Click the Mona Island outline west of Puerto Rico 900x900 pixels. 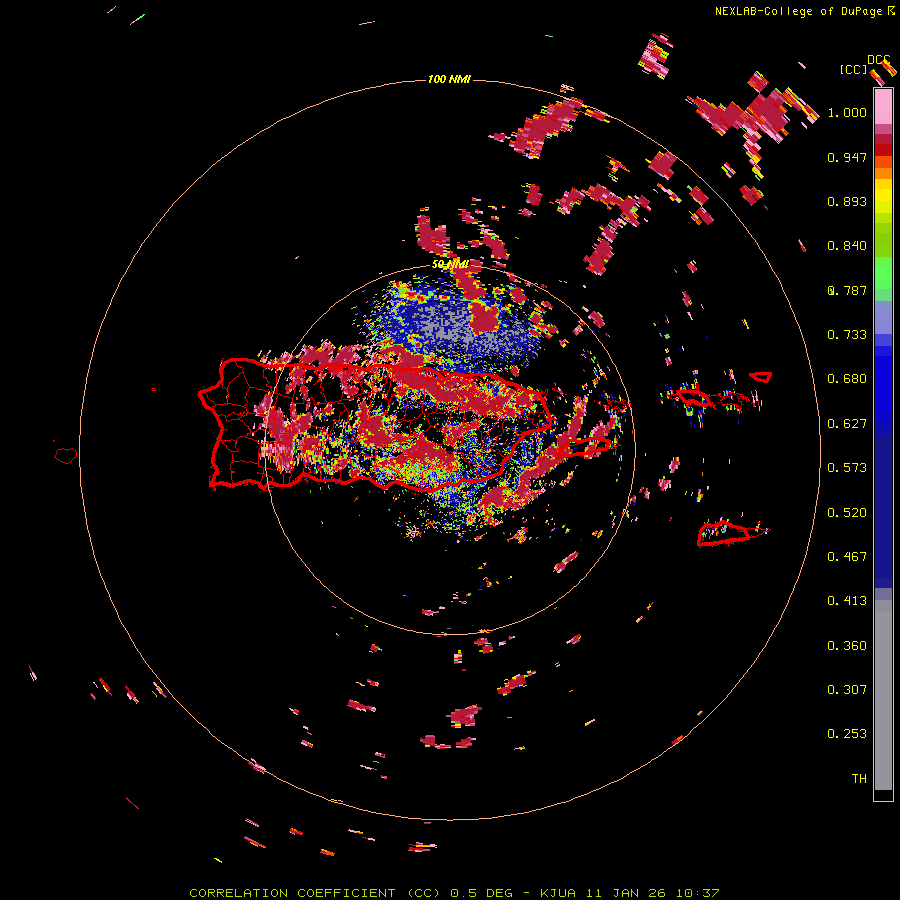(x=66, y=455)
